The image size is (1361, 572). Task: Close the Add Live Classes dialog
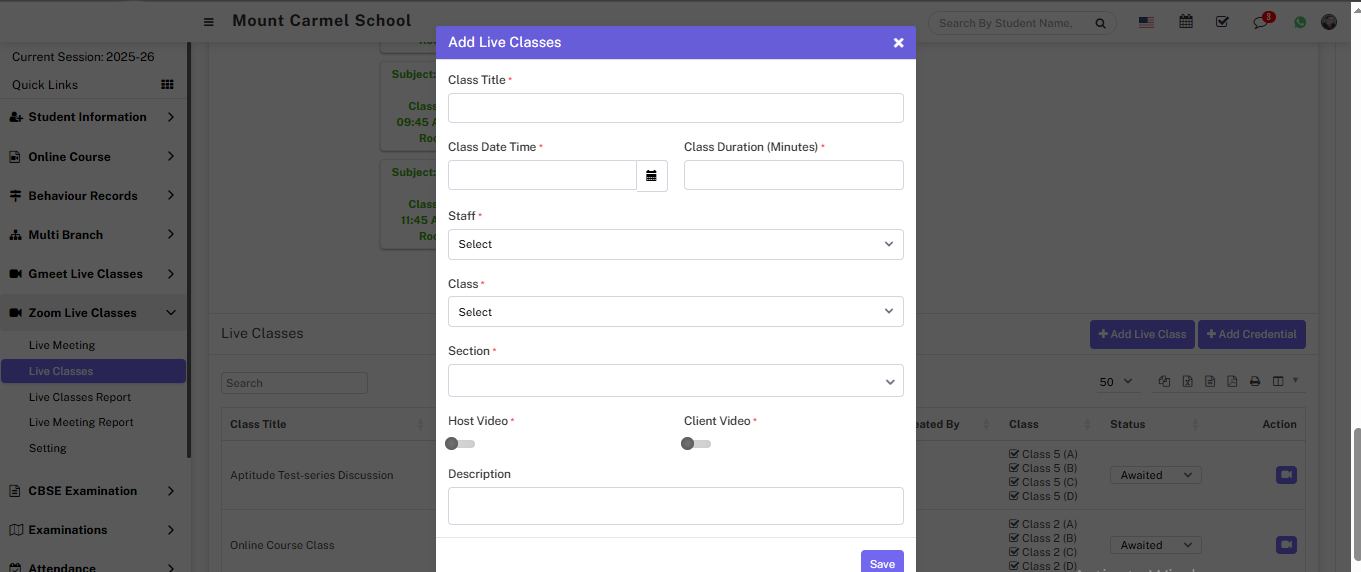tap(898, 43)
